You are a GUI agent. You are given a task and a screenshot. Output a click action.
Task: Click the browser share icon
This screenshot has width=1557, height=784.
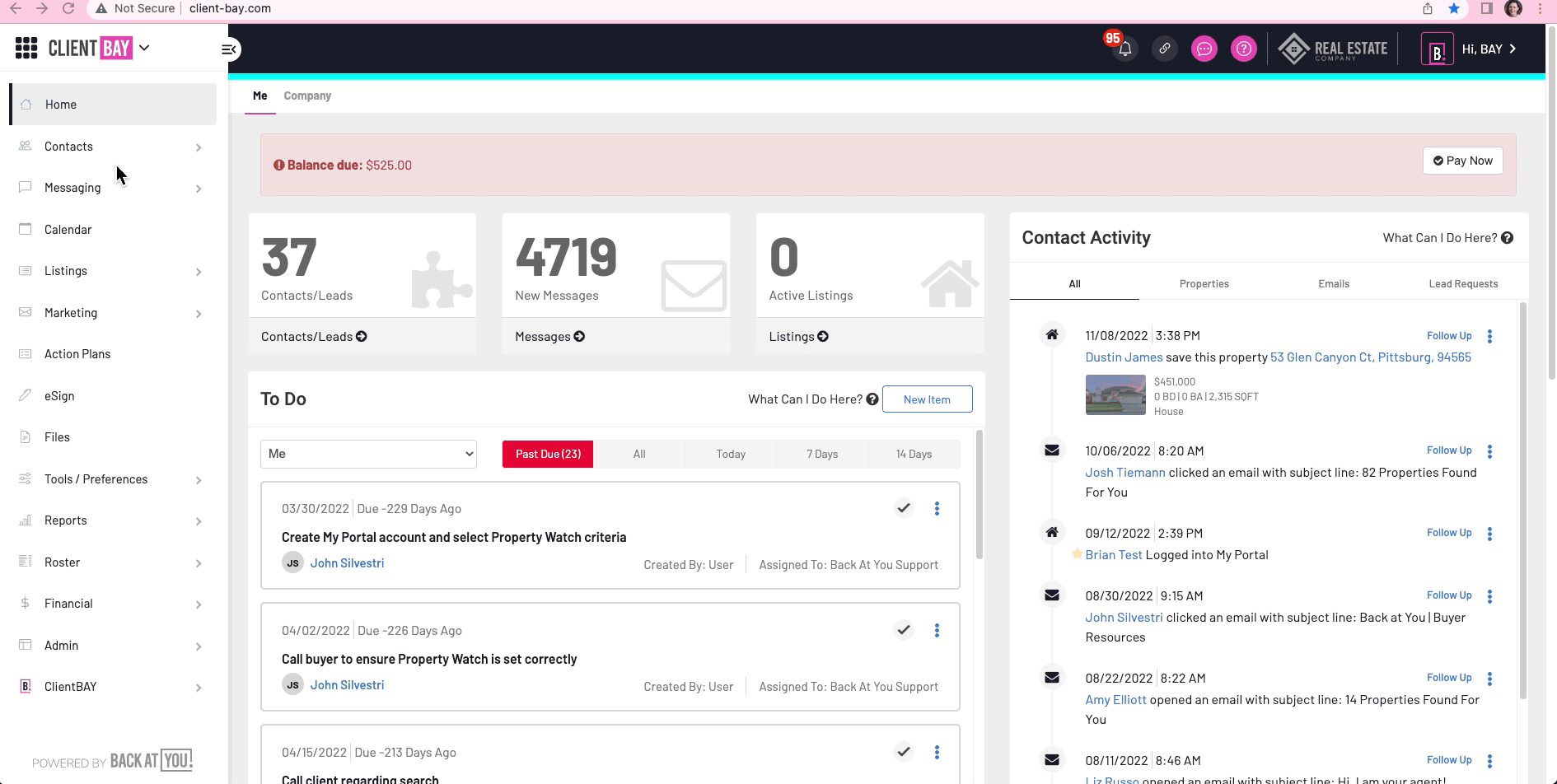click(x=1428, y=8)
